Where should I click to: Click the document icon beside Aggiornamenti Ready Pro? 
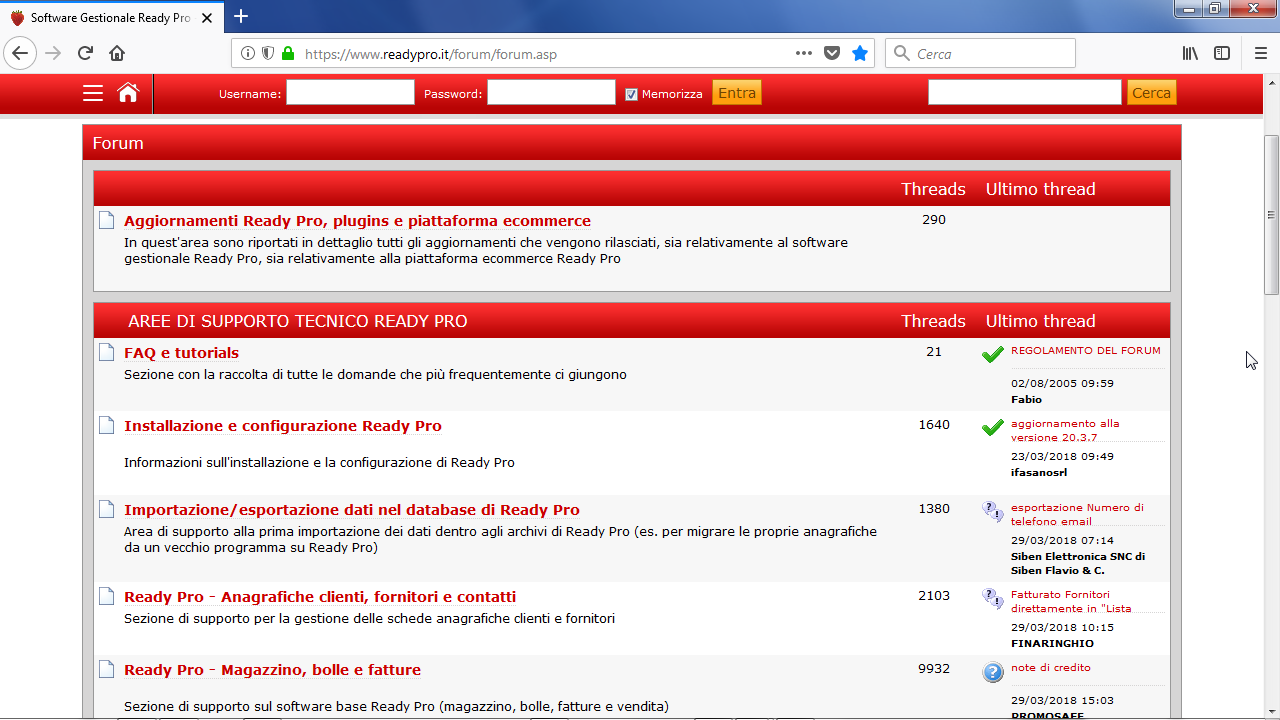tap(107, 220)
